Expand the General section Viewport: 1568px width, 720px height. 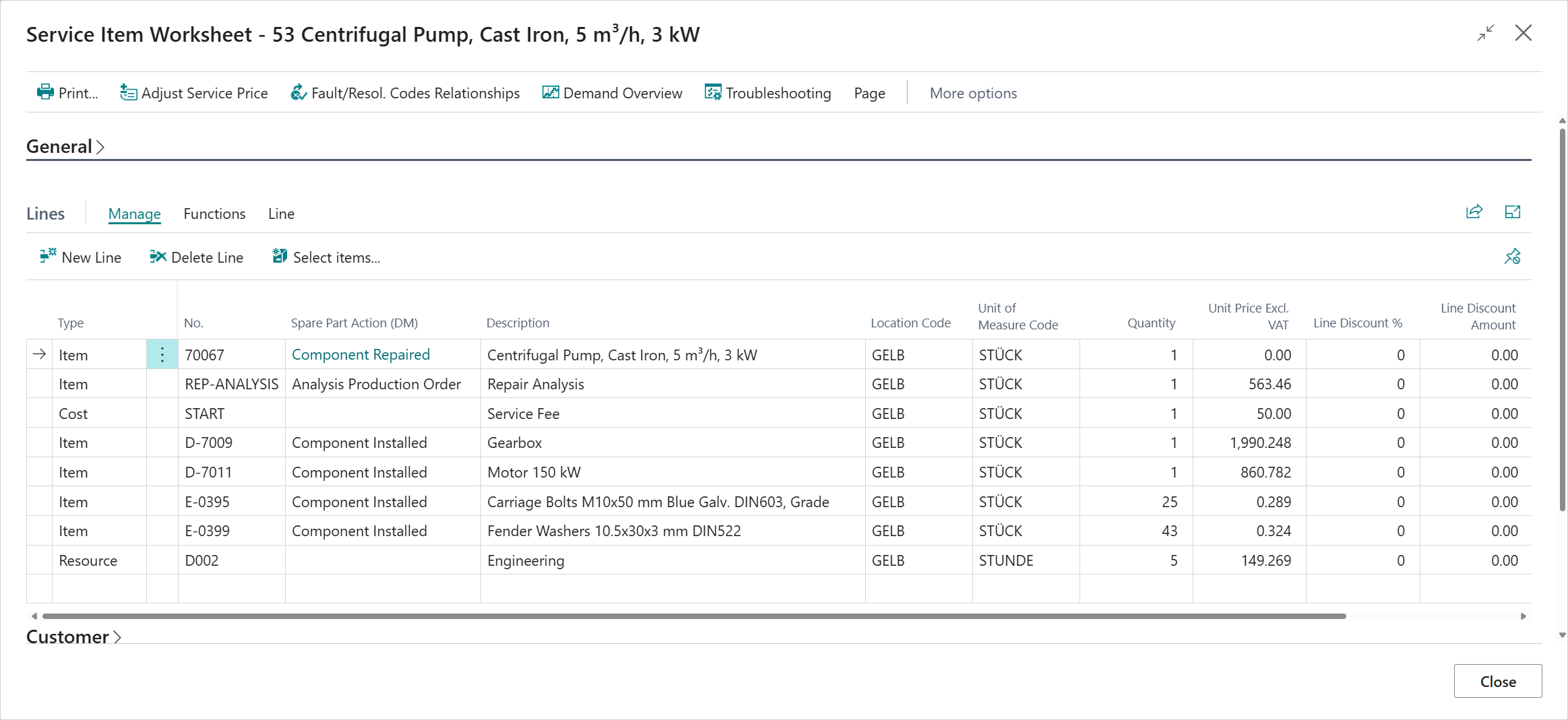pyautogui.click(x=65, y=147)
